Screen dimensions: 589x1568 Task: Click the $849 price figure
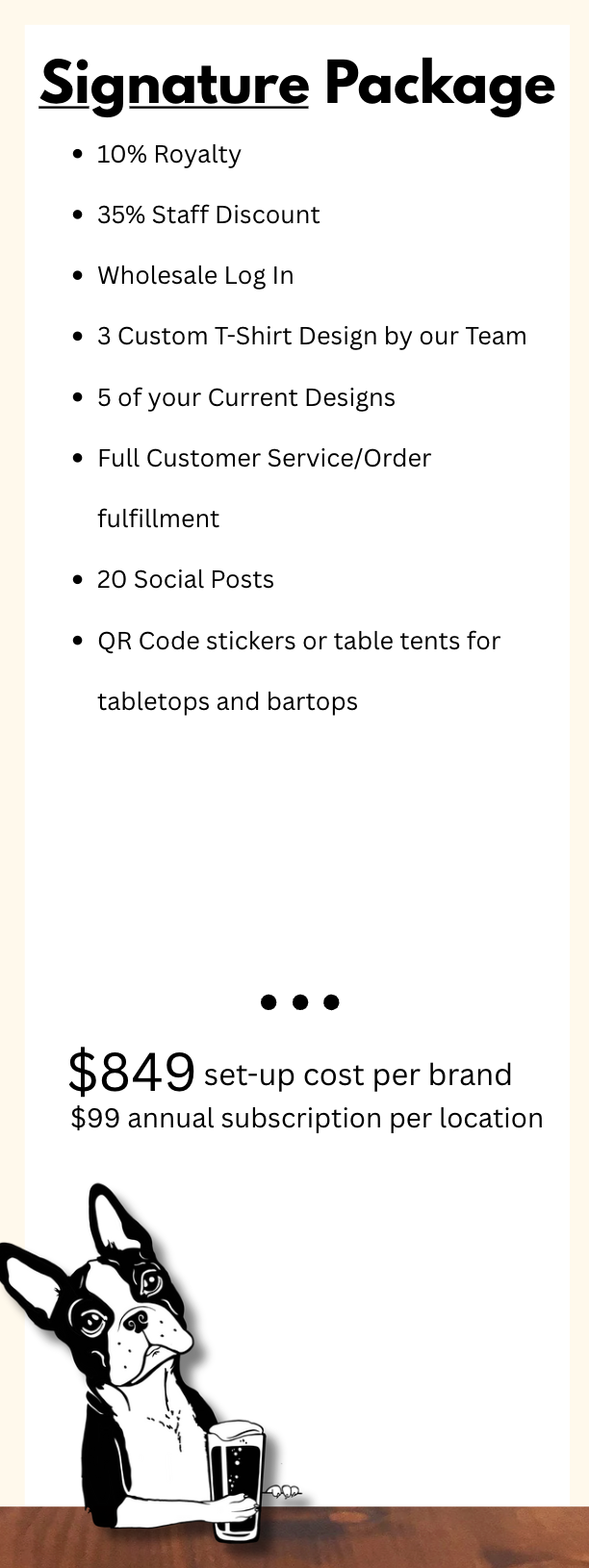click(x=132, y=1073)
